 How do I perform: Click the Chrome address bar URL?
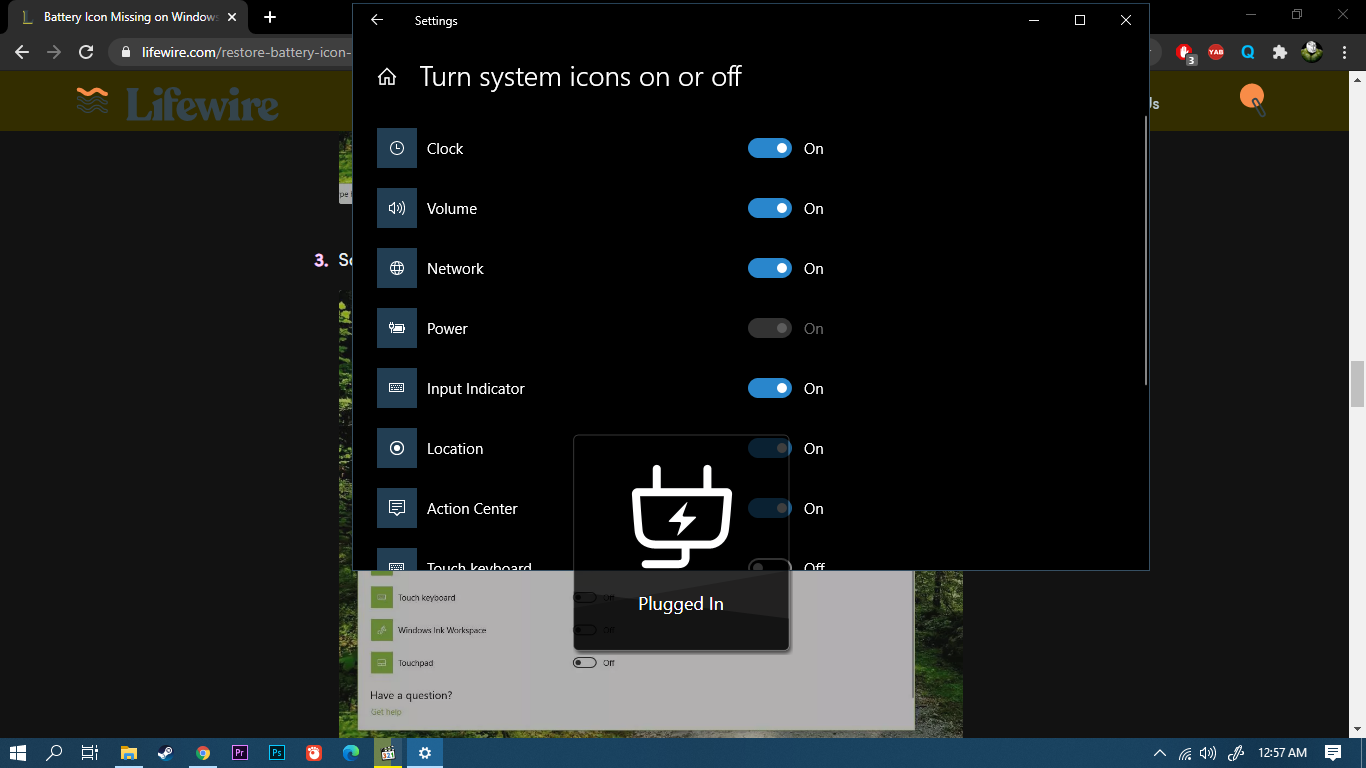coord(247,52)
